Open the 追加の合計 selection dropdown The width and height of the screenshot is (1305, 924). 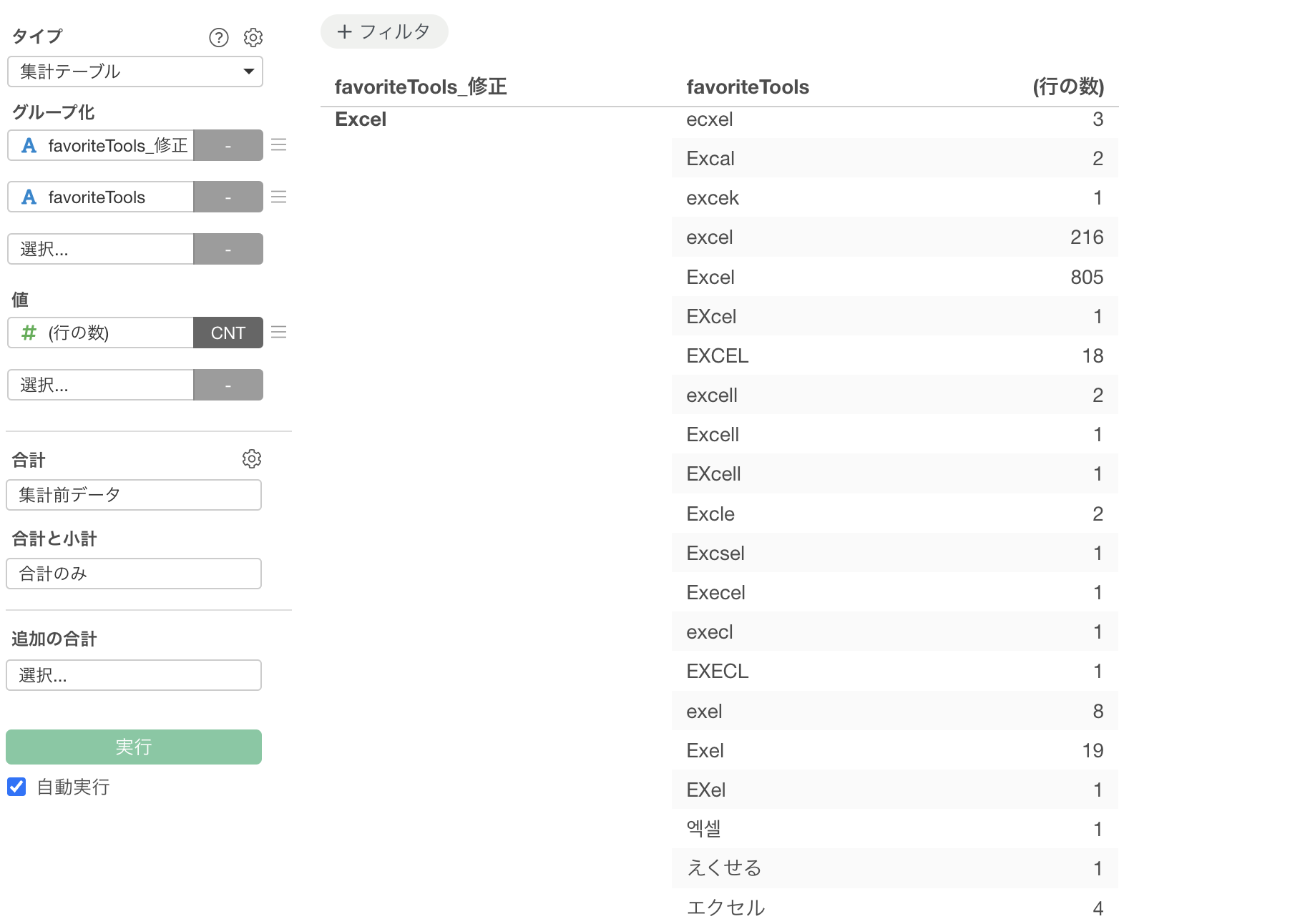[x=134, y=675]
